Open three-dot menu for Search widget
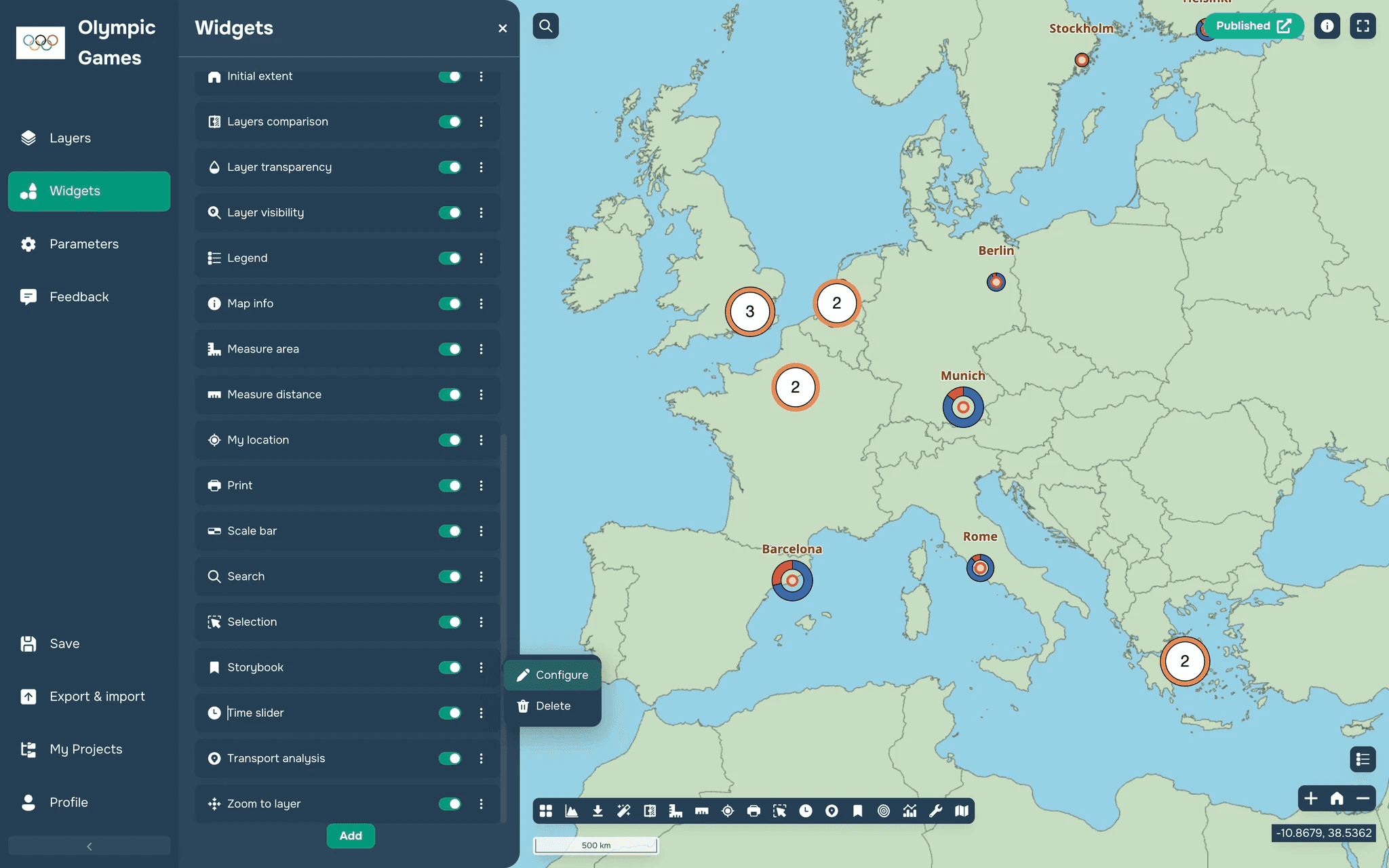Viewport: 1389px width, 868px height. click(x=482, y=576)
